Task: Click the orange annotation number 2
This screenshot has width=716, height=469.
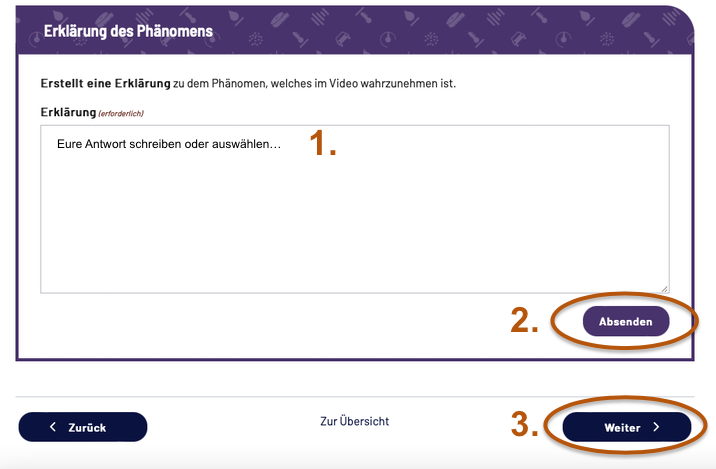Action: coord(525,320)
